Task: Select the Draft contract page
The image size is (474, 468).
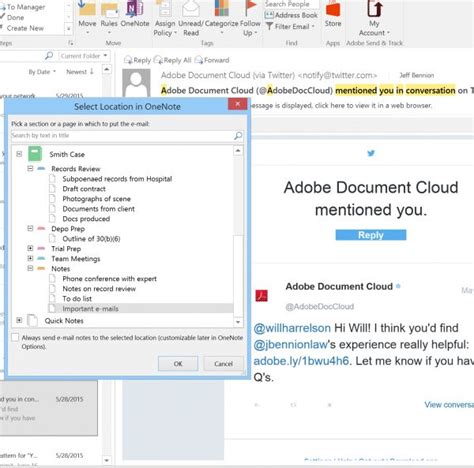Action: (84, 189)
